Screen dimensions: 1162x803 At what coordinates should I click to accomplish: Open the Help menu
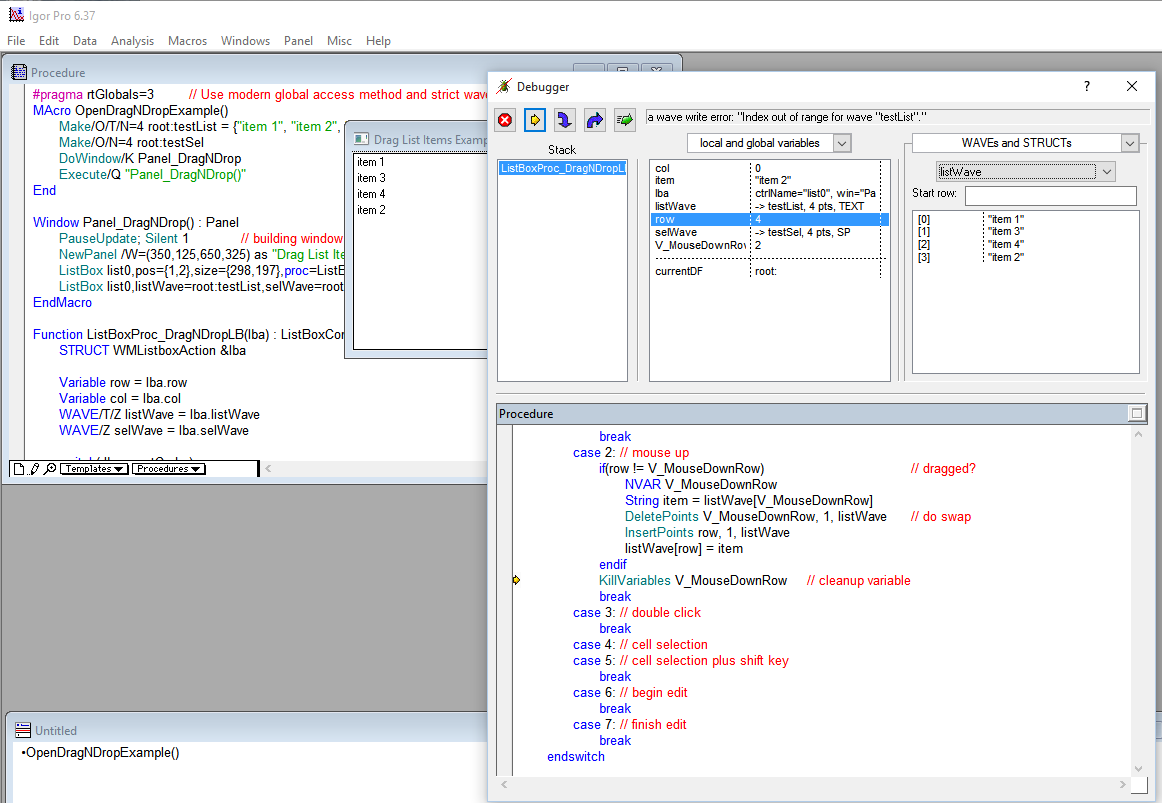[378, 41]
